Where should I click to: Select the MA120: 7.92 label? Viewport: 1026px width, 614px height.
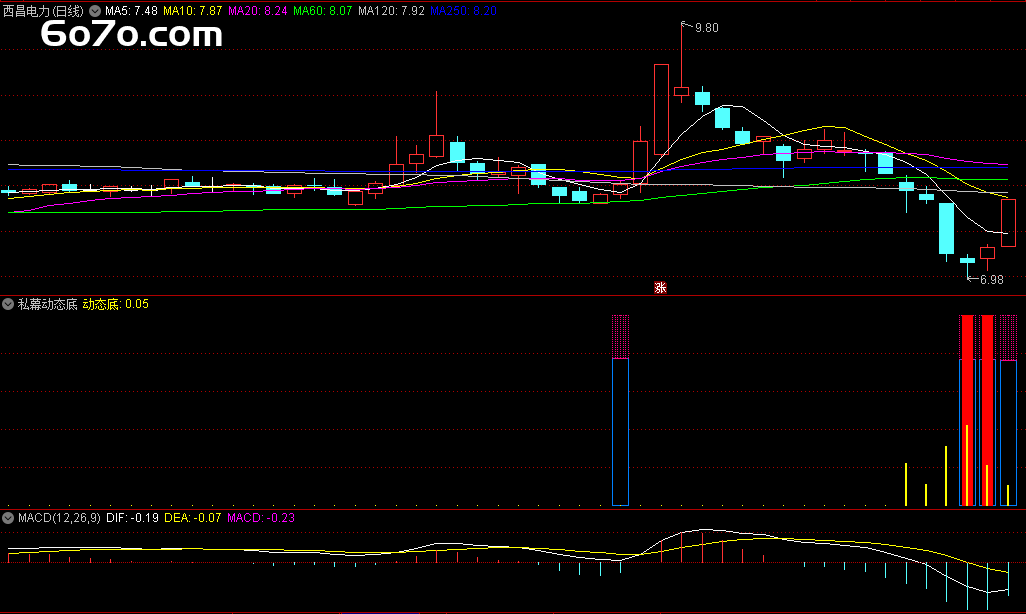pos(391,11)
